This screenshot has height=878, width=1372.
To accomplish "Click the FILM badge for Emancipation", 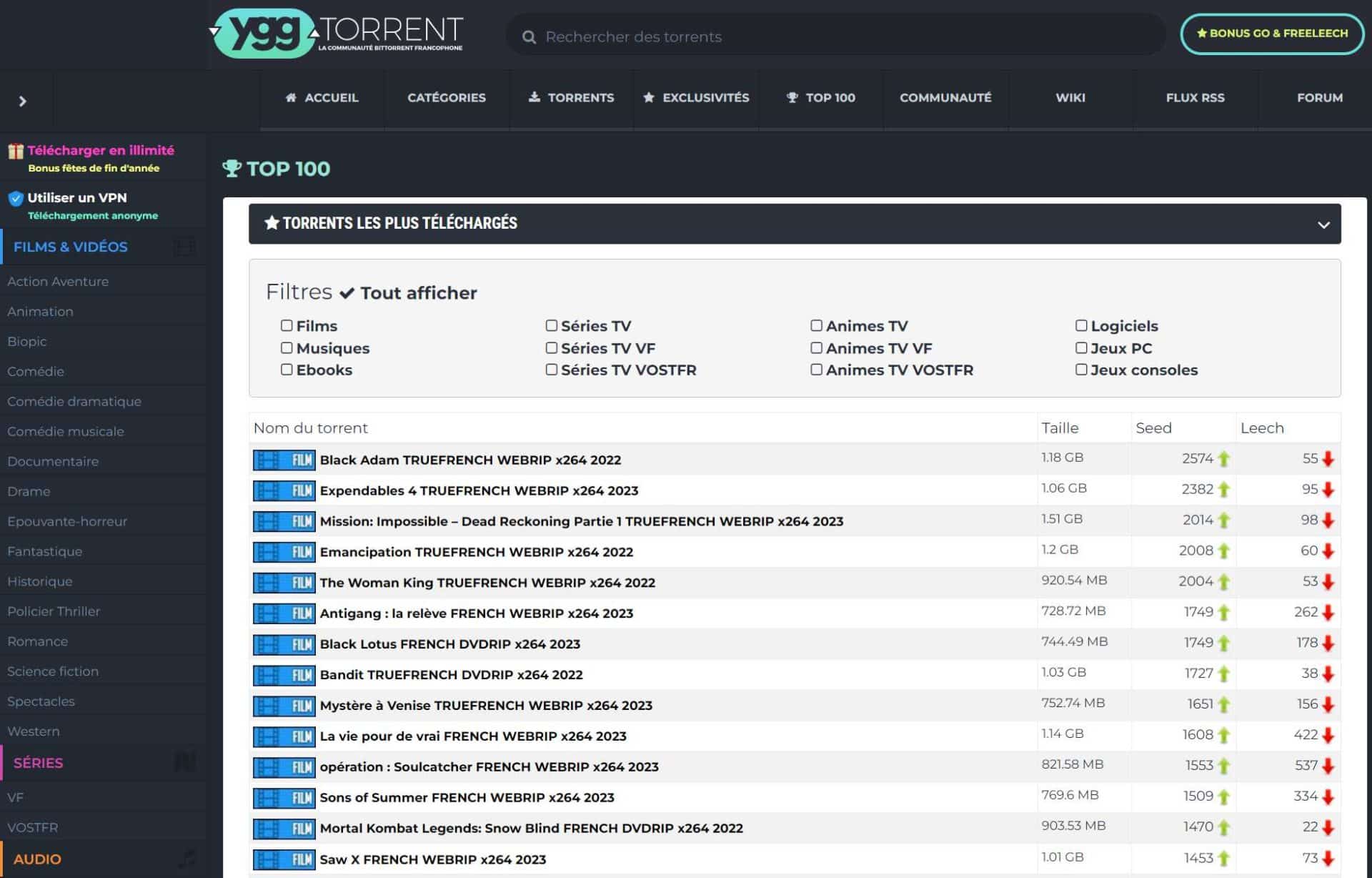I will [x=284, y=552].
